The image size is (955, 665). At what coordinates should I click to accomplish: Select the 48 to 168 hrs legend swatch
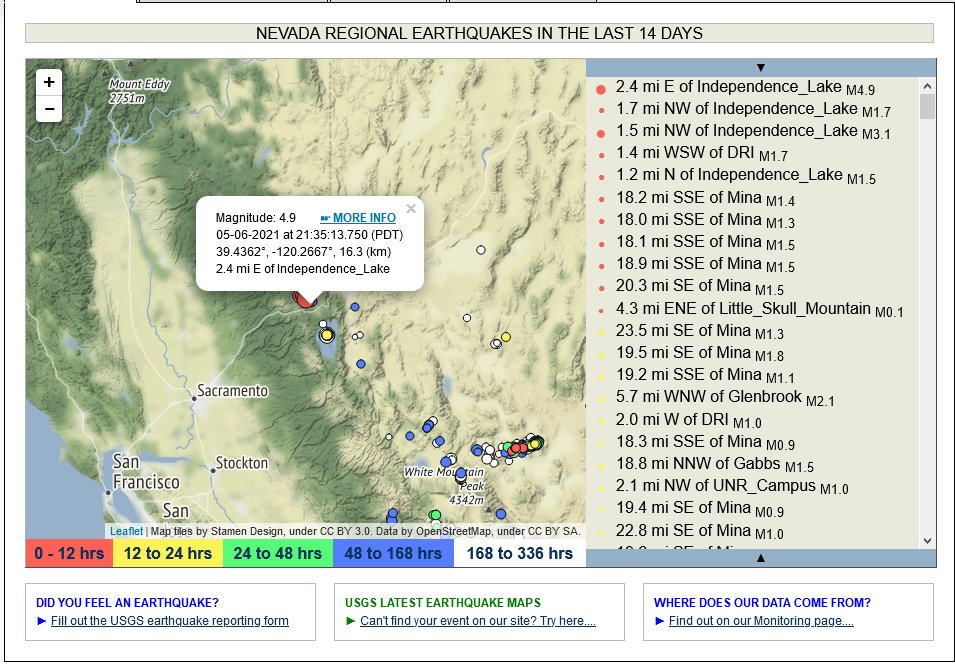click(x=393, y=554)
